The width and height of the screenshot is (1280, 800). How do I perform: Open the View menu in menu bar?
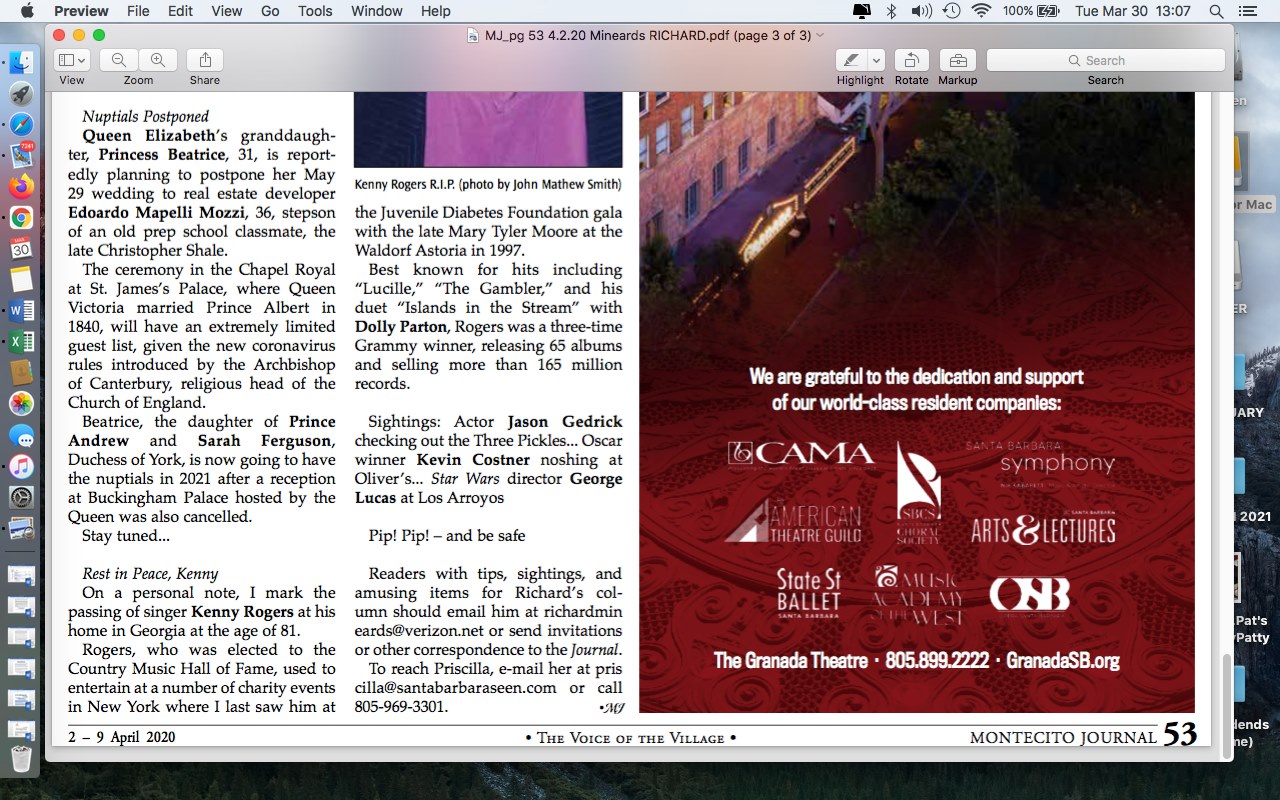227,11
